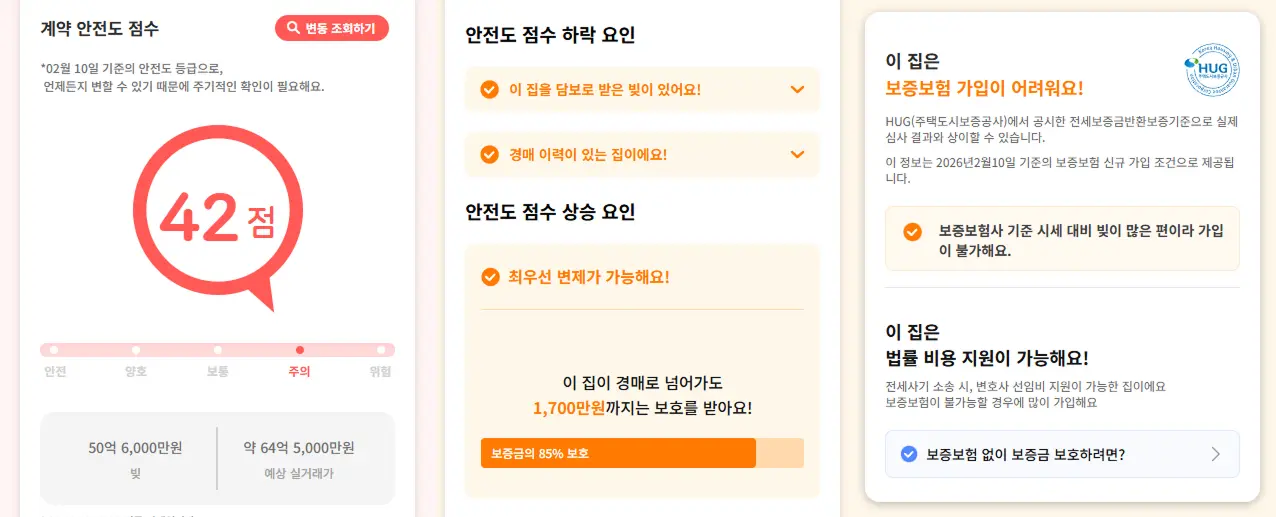The width and height of the screenshot is (1276, 517).
Task: Select the 주의 grade dot on scale
Action: pos(299,350)
